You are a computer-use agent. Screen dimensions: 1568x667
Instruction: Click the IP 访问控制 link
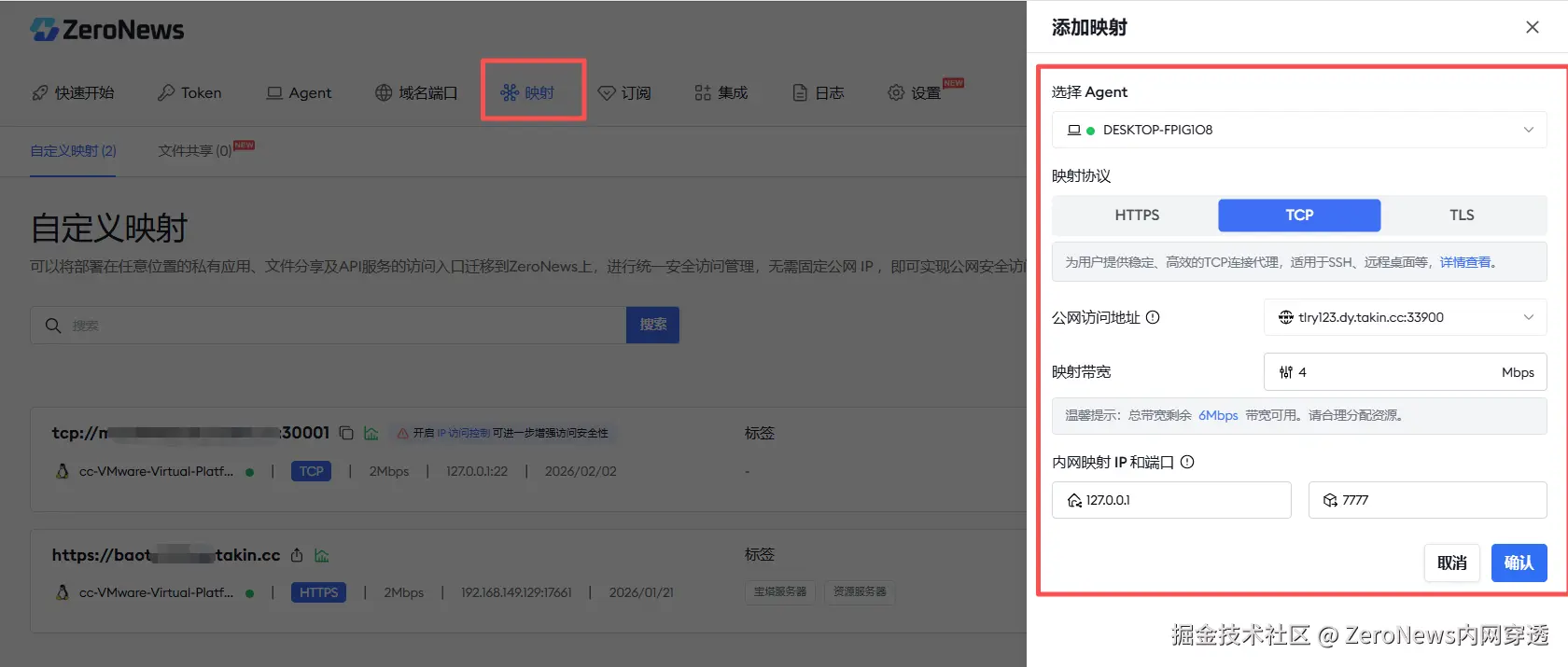click(463, 433)
